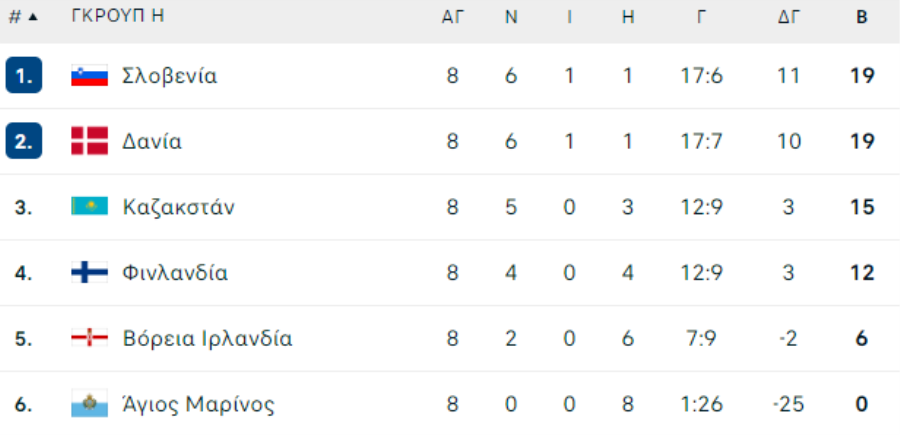Screen dimensions: 900x435
Task: Sort by the ΑΓ column header
Action: tap(452, 17)
